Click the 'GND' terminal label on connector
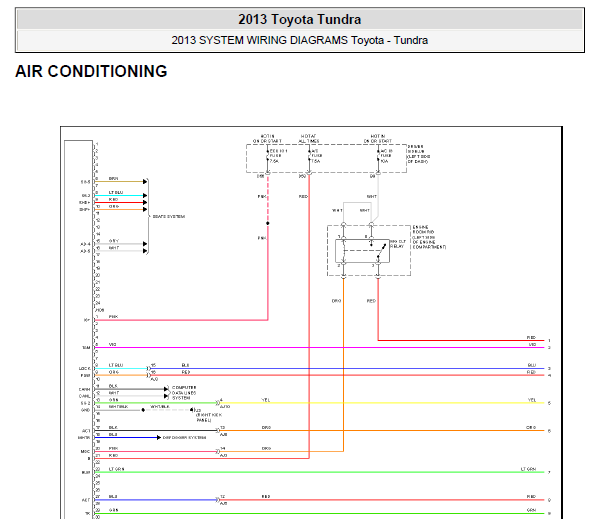 coord(85,410)
